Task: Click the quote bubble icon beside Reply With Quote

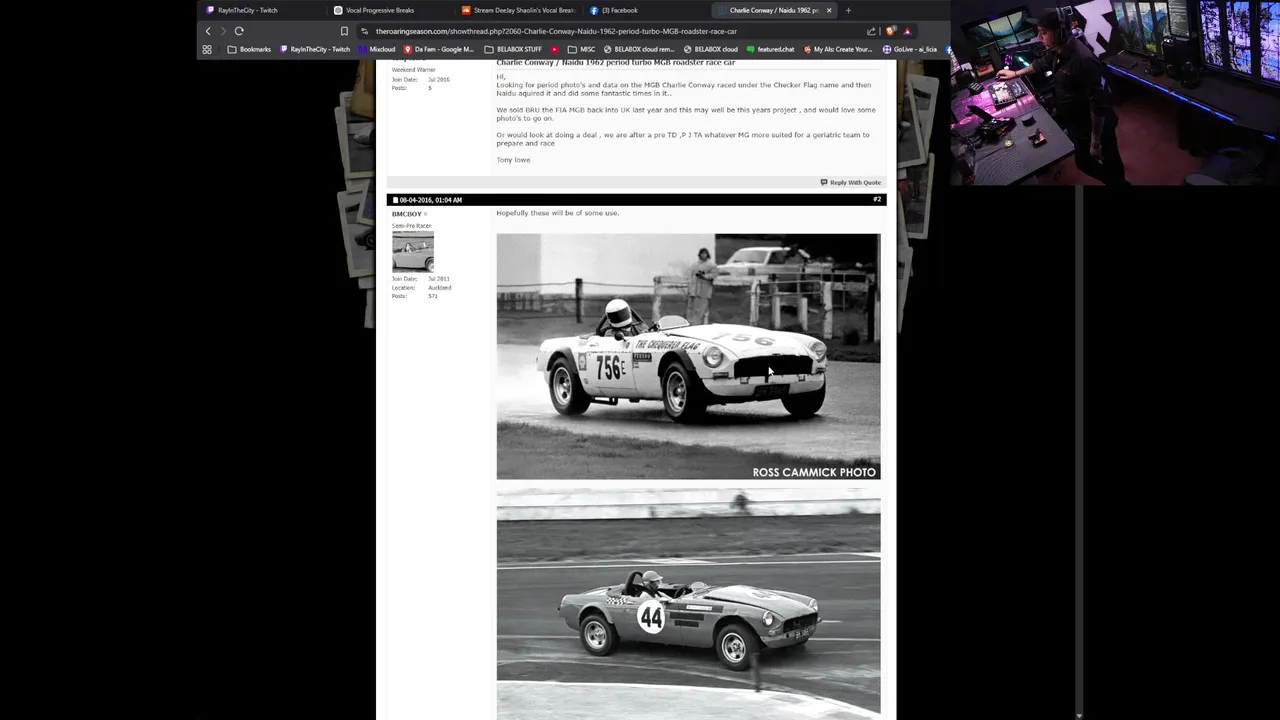Action: pyautogui.click(x=824, y=183)
